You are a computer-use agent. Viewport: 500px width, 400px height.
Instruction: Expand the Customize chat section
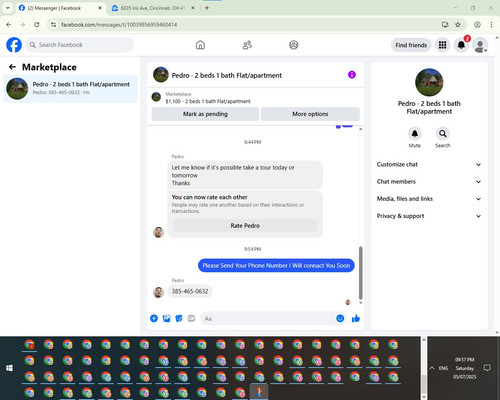coord(429,164)
